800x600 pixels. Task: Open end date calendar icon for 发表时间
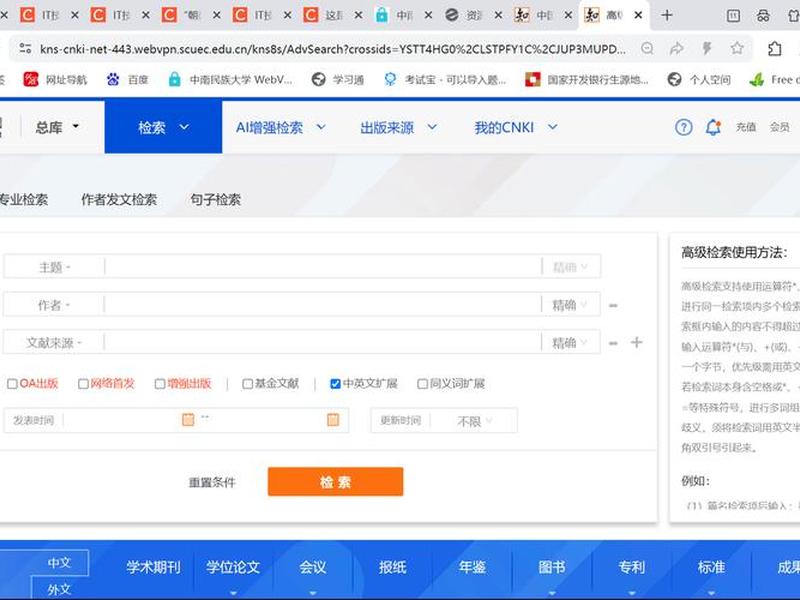point(333,420)
